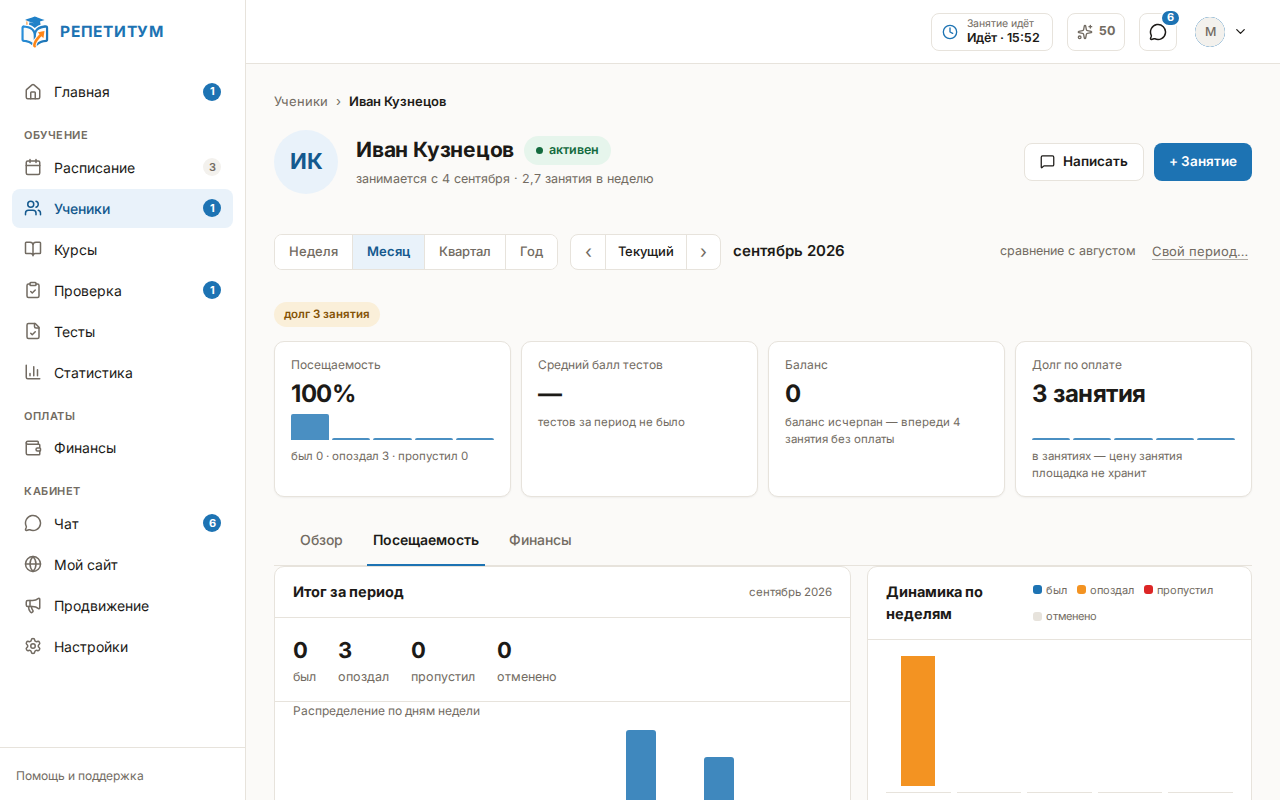Toggle the опоздал legend series
This screenshot has width=1280, height=800.
(x=1105, y=590)
